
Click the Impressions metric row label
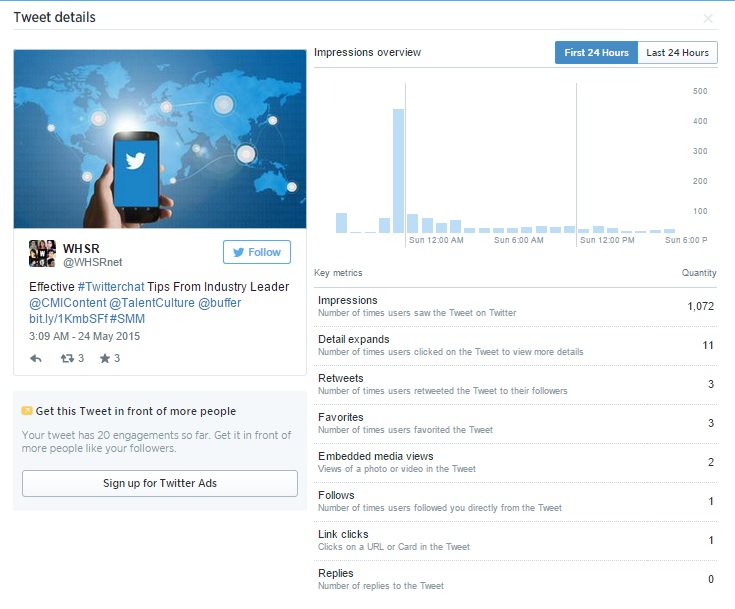click(347, 300)
